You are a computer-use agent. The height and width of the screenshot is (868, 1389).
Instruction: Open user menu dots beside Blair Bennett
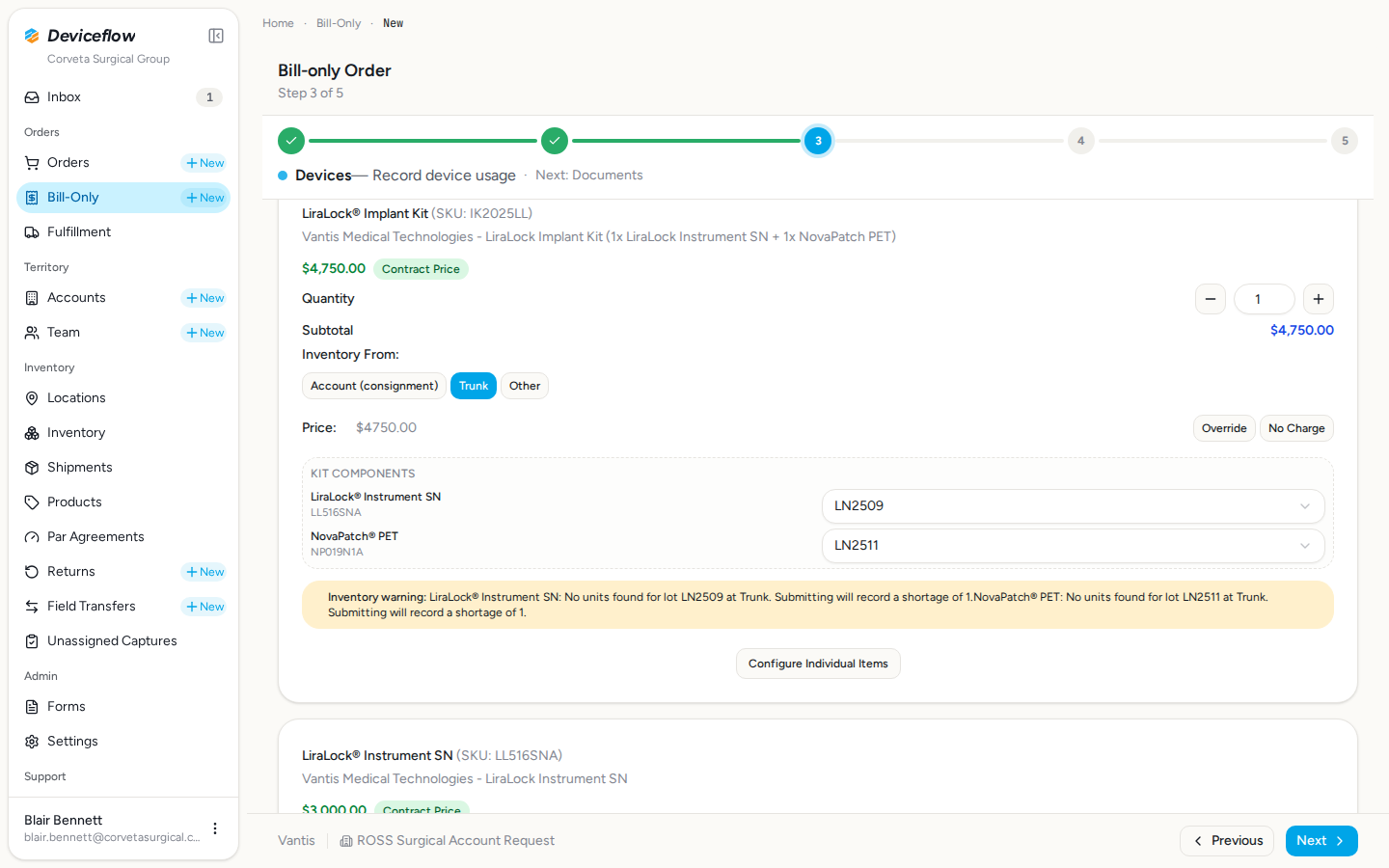click(215, 828)
